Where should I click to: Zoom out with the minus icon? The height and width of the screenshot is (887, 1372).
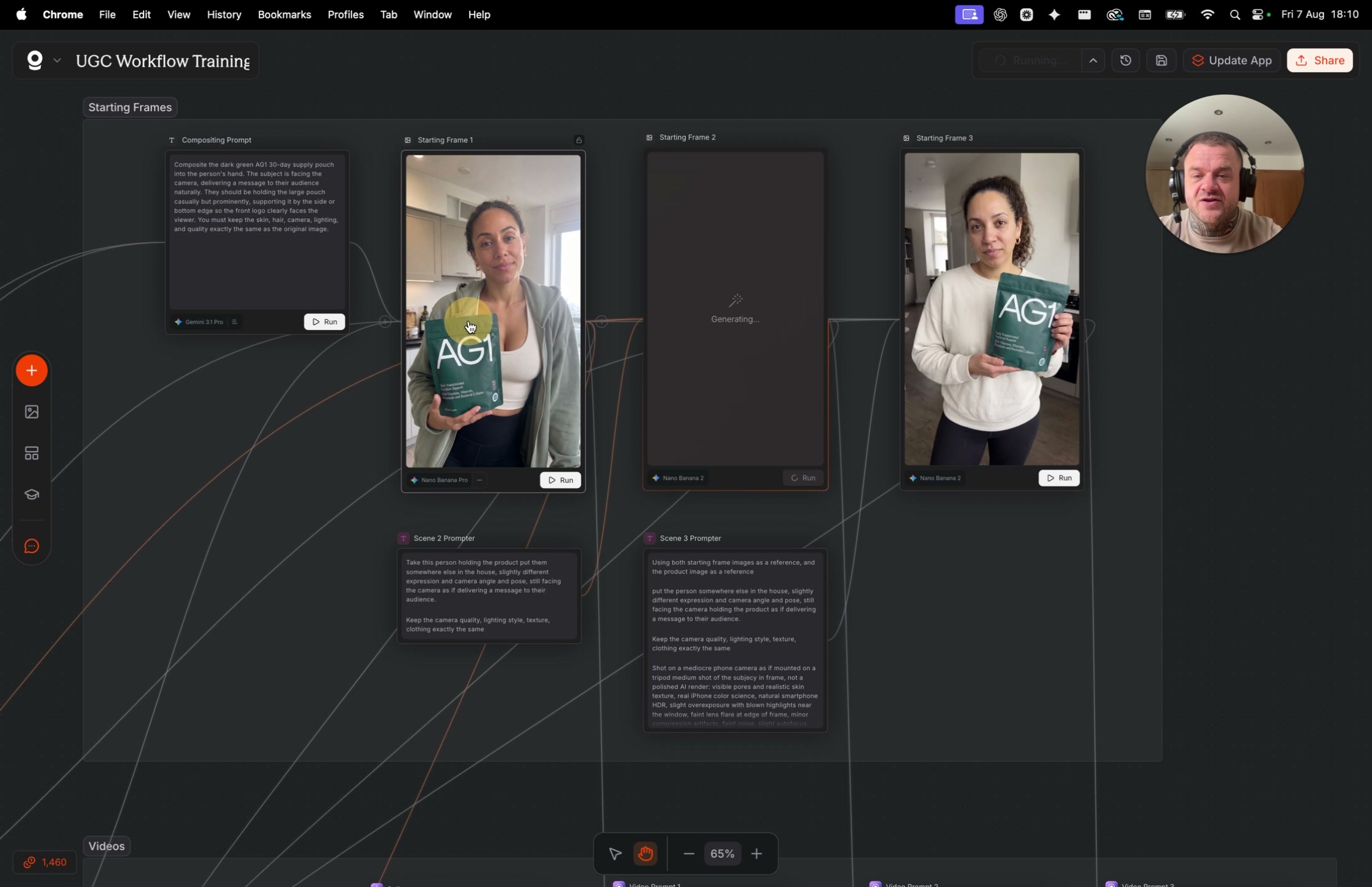pos(688,853)
